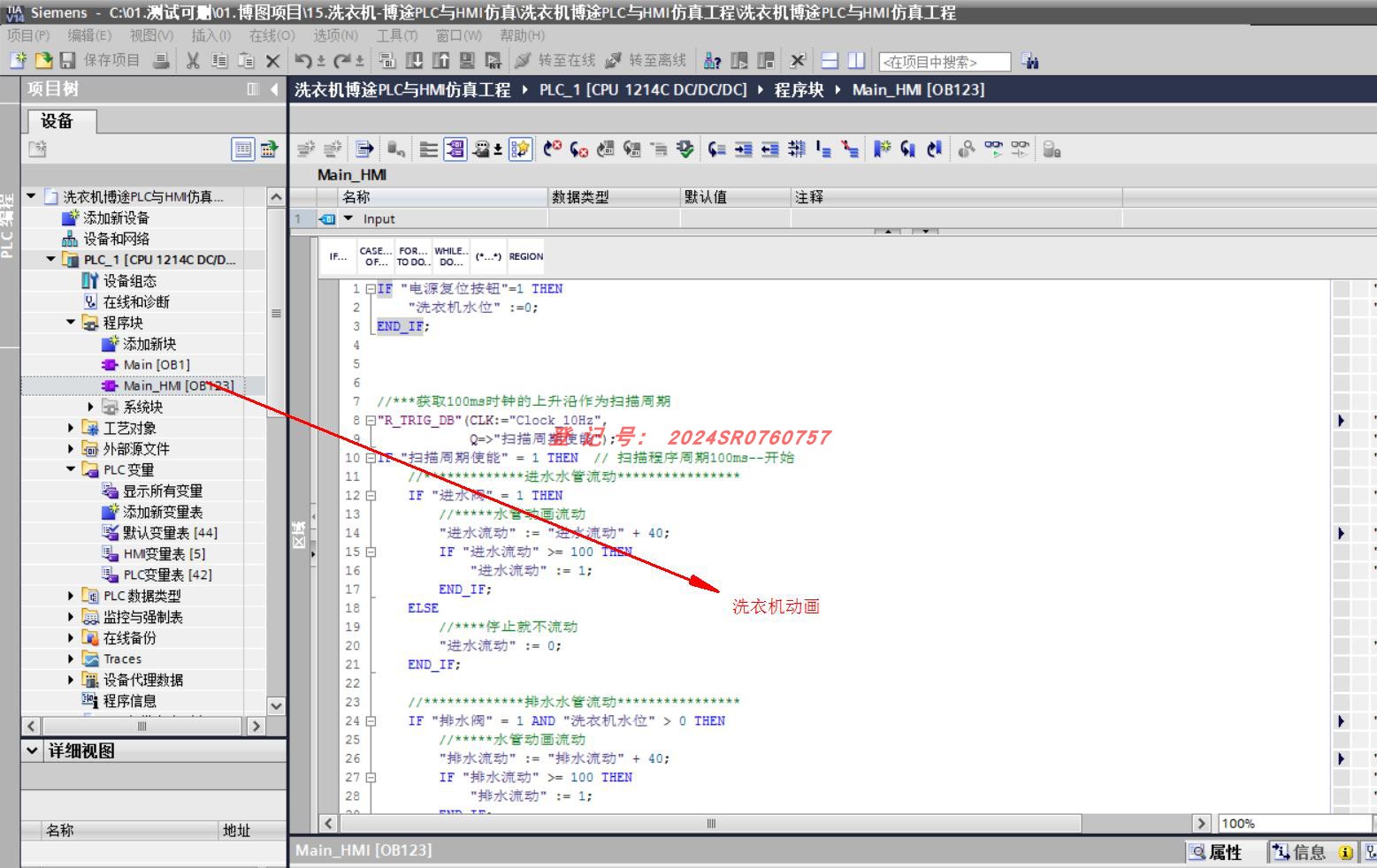This screenshot has width=1377, height=868.
Task: Collapse the 项目树 panel with arrow
Action: (274, 89)
